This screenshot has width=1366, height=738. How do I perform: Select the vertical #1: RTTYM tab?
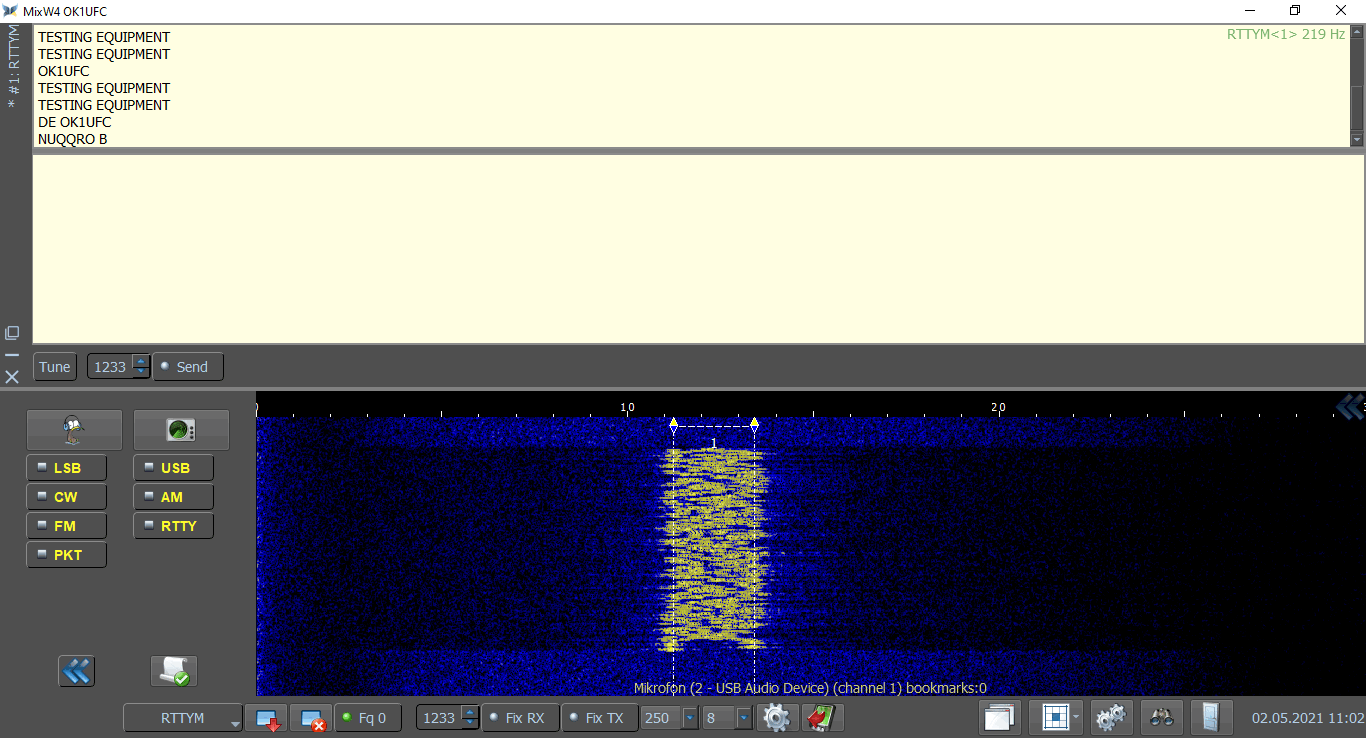13,66
